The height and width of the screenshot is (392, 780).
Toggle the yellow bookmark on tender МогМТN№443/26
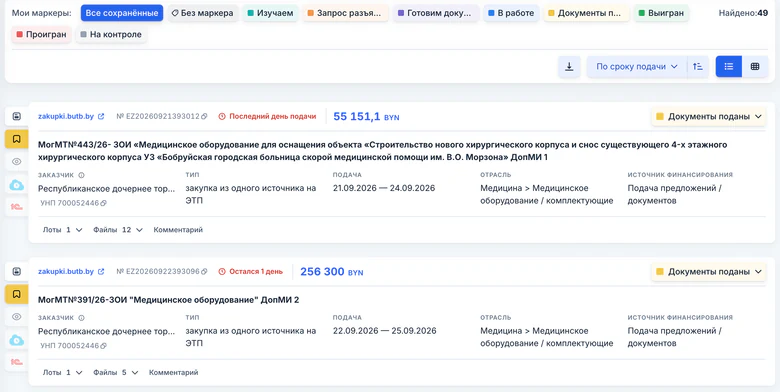[x=17, y=139]
